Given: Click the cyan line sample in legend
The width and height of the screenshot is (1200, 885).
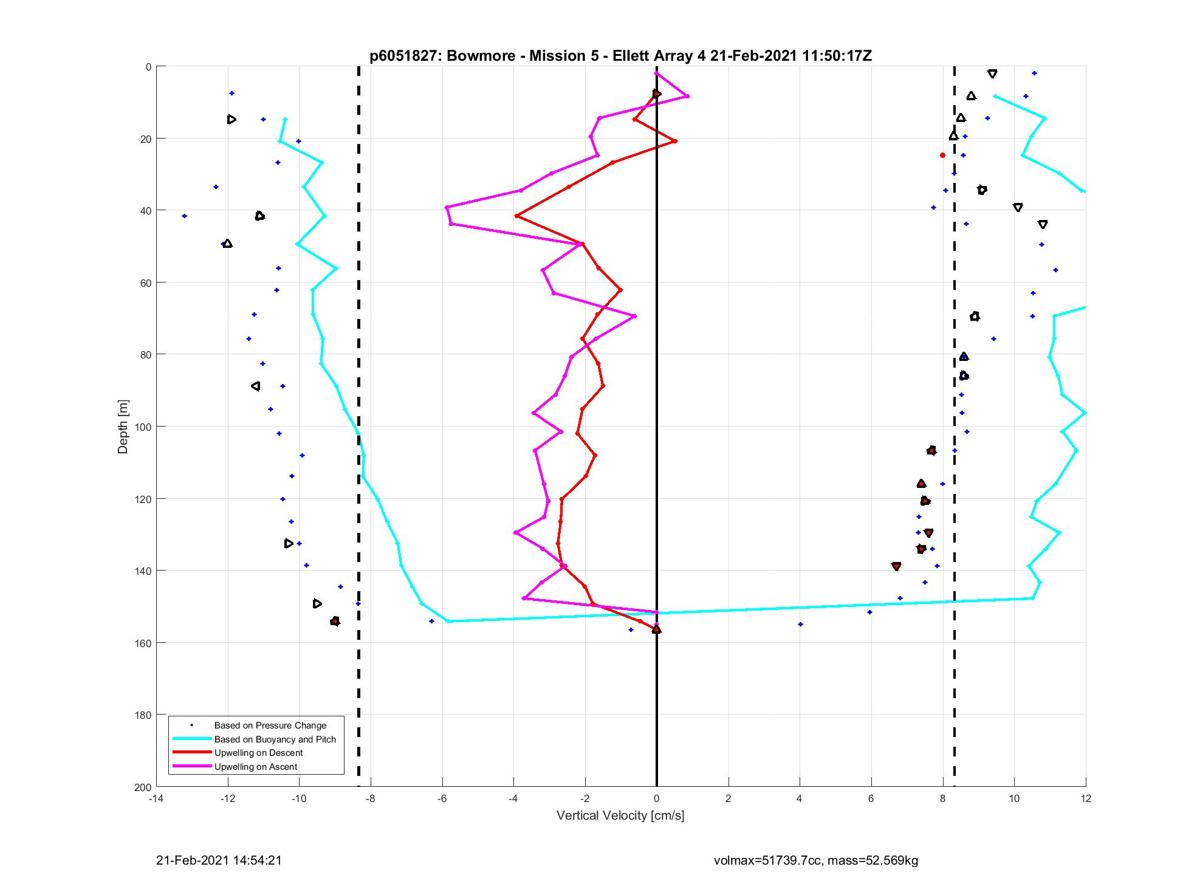Looking at the screenshot, I should [x=191, y=739].
